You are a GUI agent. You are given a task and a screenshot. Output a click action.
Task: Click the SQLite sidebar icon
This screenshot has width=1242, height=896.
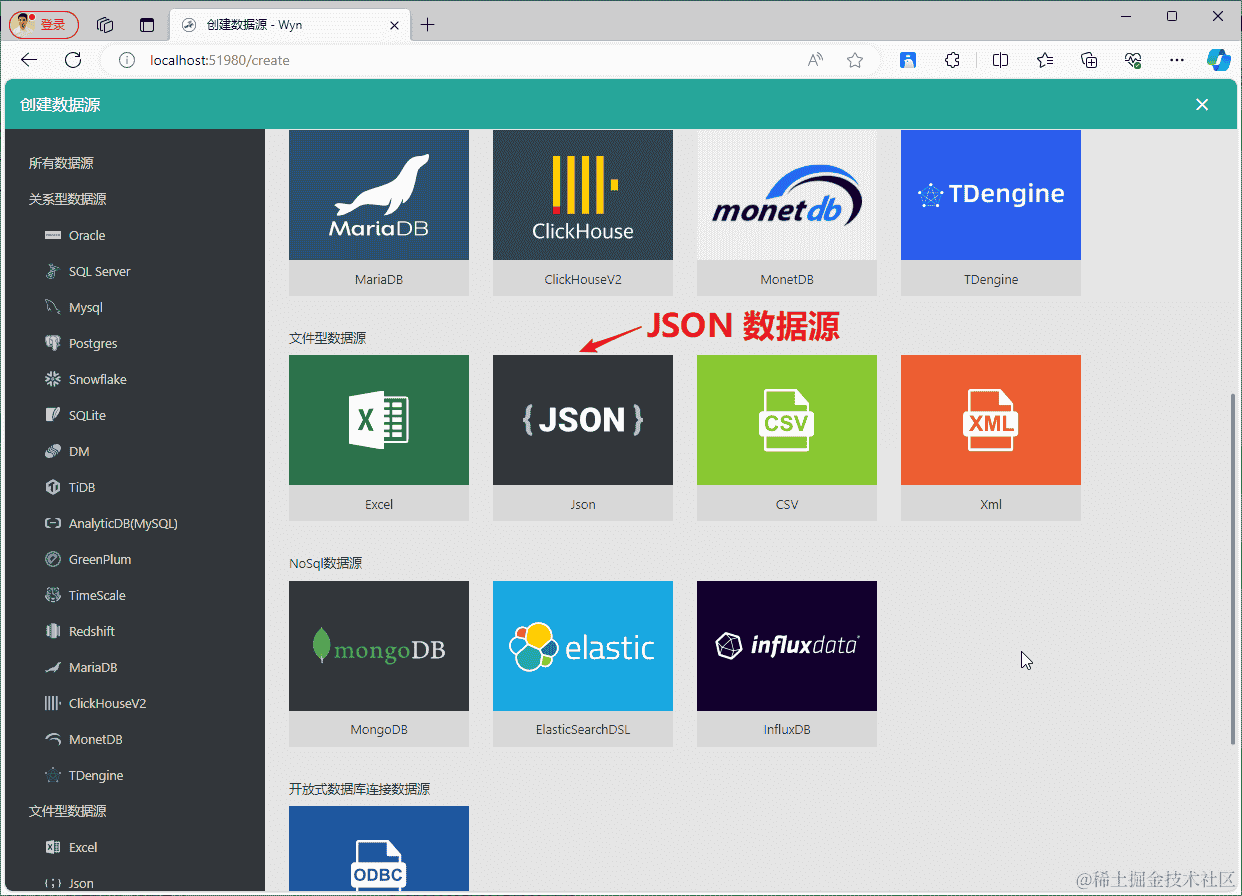[53, 415]
